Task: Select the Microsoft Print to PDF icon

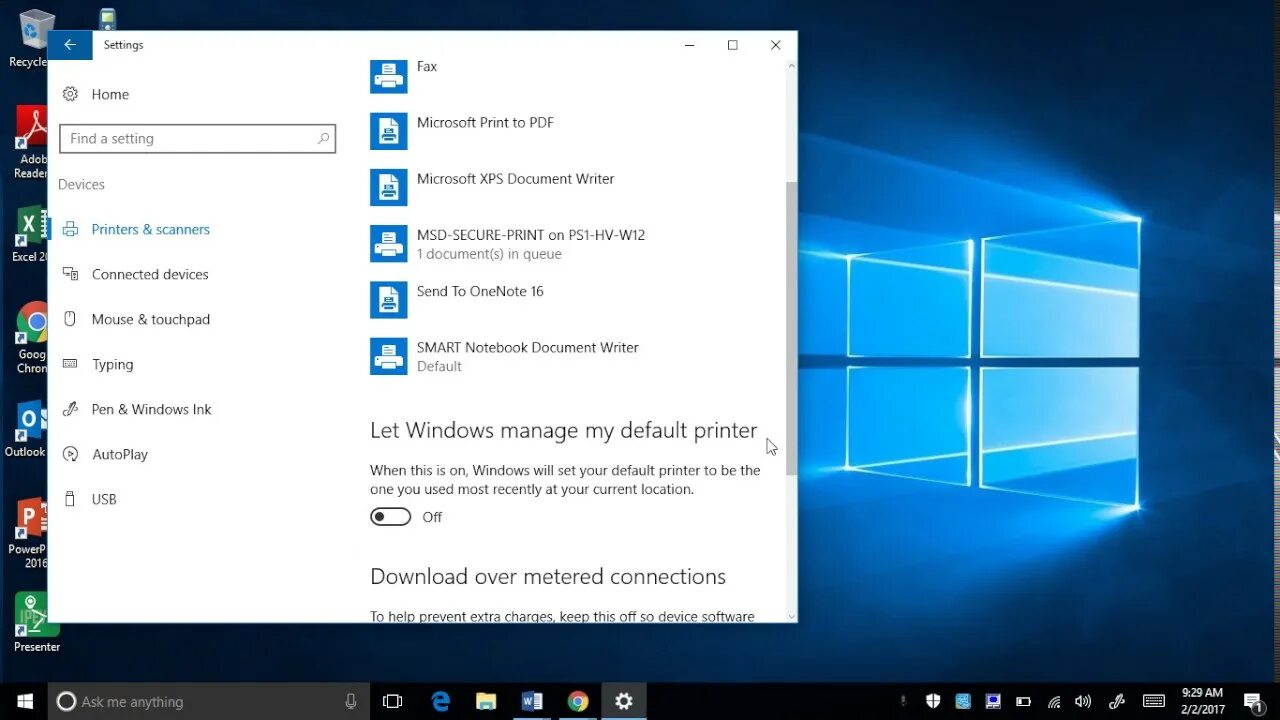Action: pos(388,131)
